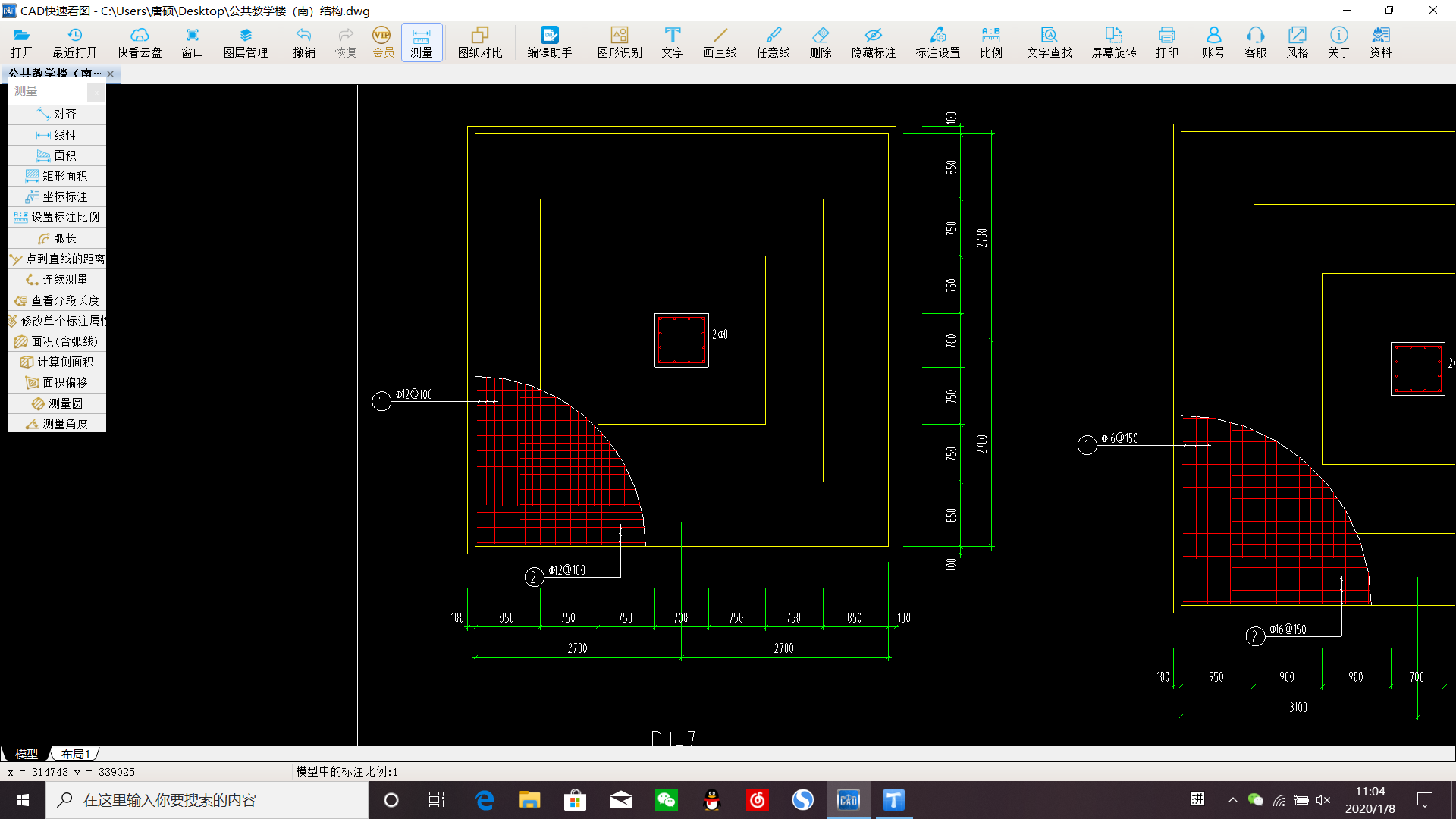Toggle 隐藏标注 hide annotations
Image resolution: width=1456 pixels, height=819 pixels.
[x=874, y=42]
